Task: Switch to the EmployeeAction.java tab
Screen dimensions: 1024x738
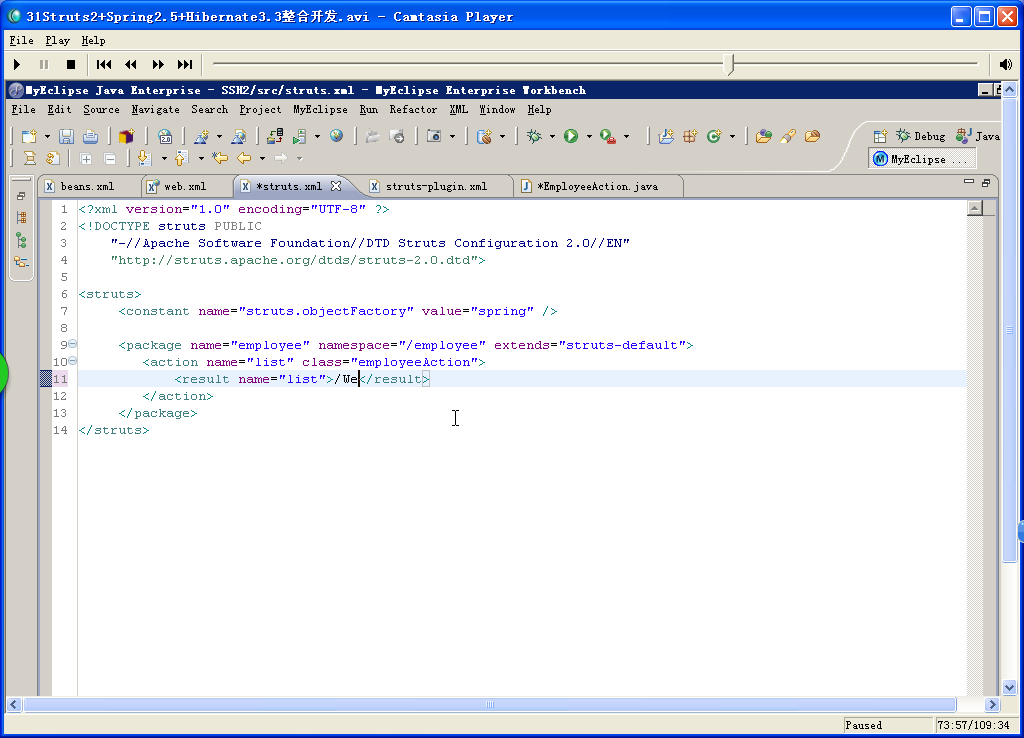Action: click(597, 186)
